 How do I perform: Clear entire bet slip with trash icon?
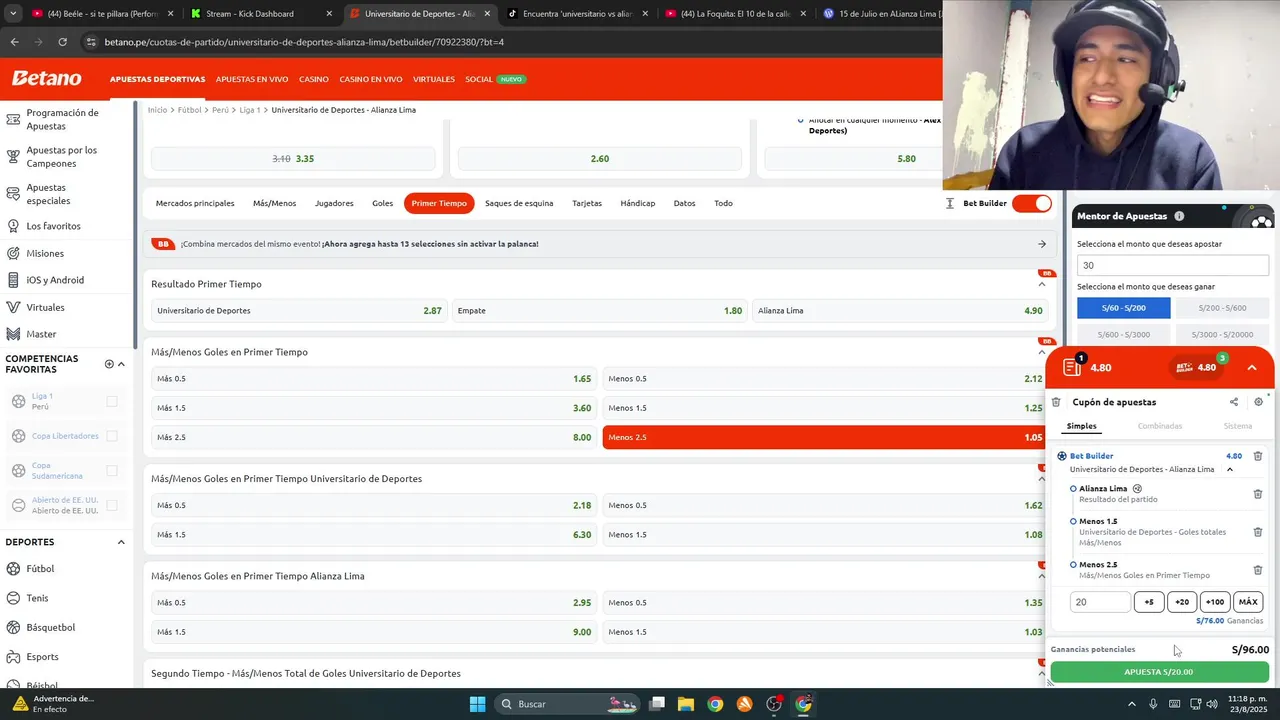[1056, 402]
